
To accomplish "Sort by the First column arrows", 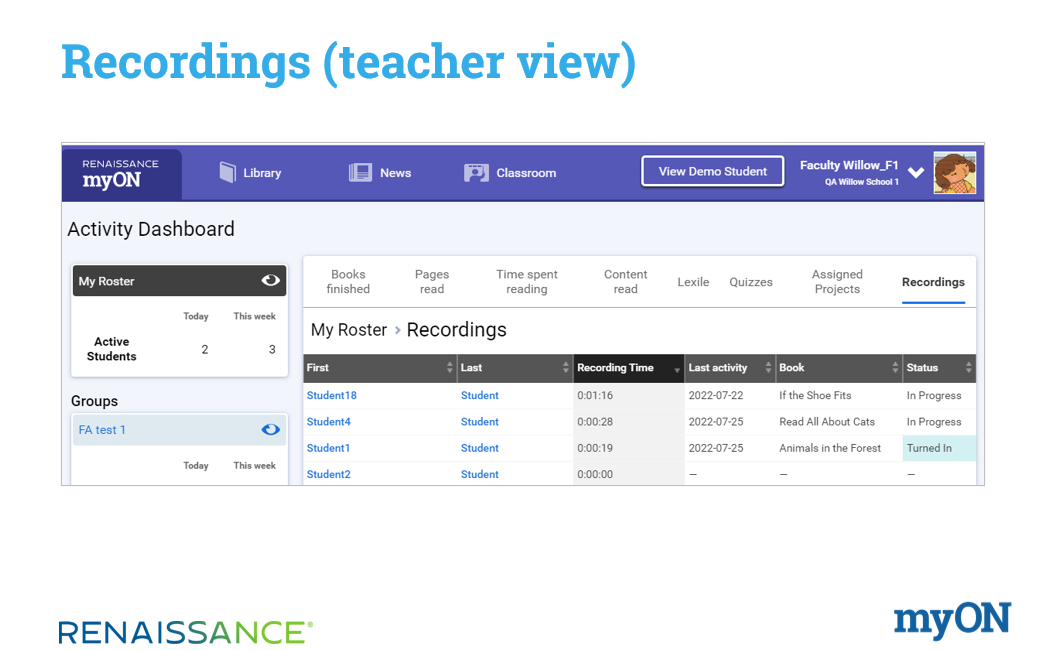I will (449, 367).
